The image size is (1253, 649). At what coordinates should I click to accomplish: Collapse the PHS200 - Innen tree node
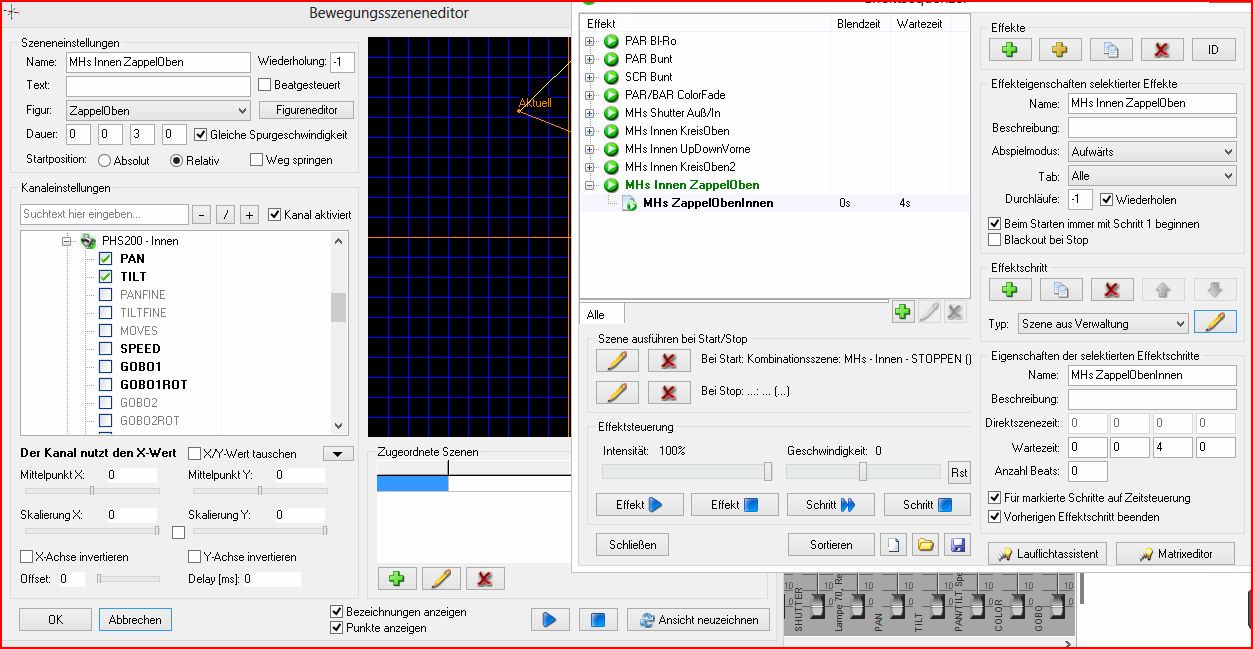pyautogui.click(x=67, y=241)
